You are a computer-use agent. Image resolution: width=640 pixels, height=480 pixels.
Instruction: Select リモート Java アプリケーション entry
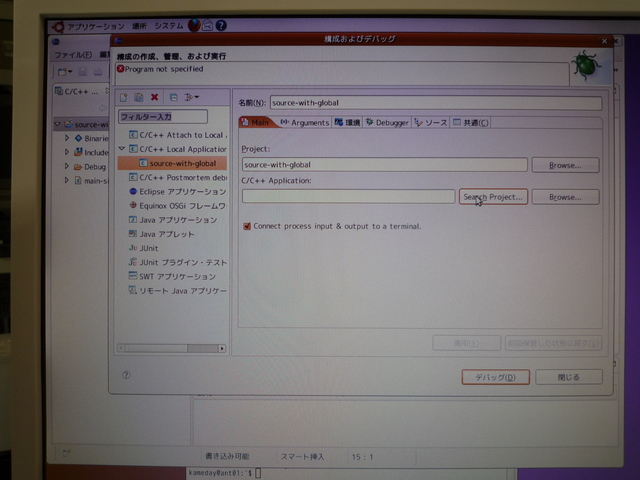click(x=178, y=291)
